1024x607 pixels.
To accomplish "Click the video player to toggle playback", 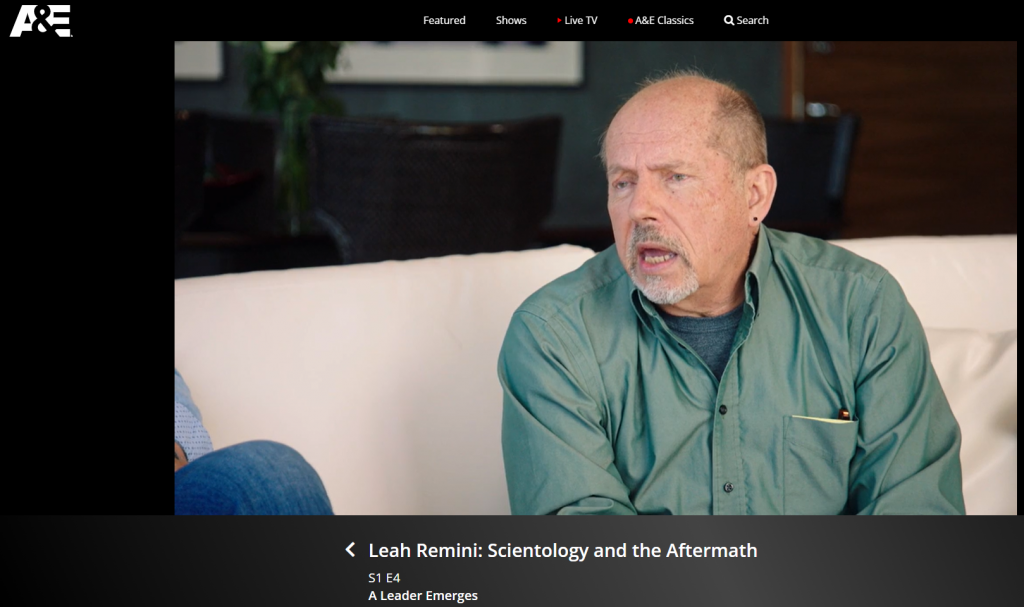I will (x=595, y=278).
